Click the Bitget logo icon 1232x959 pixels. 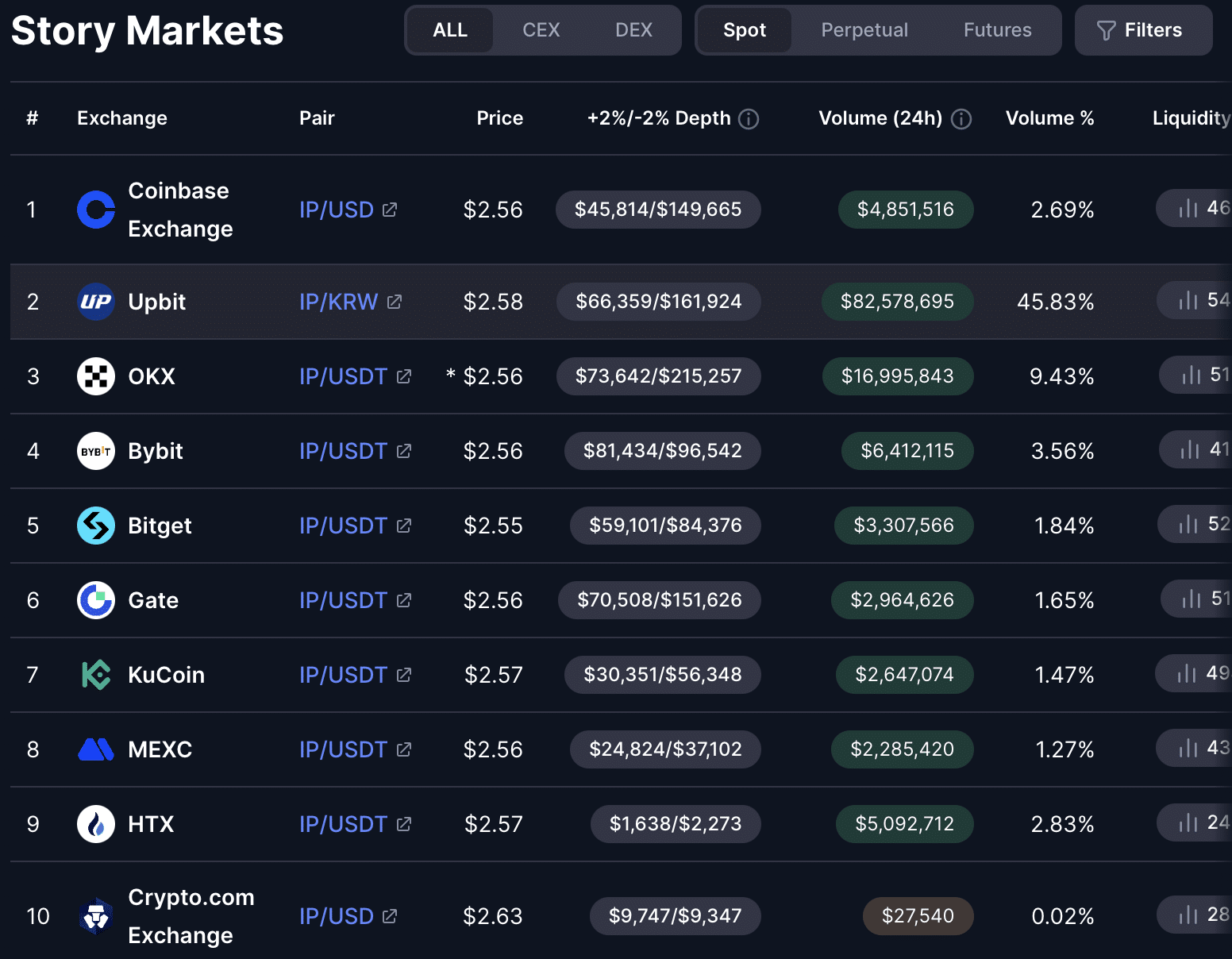tap(96, 526)
